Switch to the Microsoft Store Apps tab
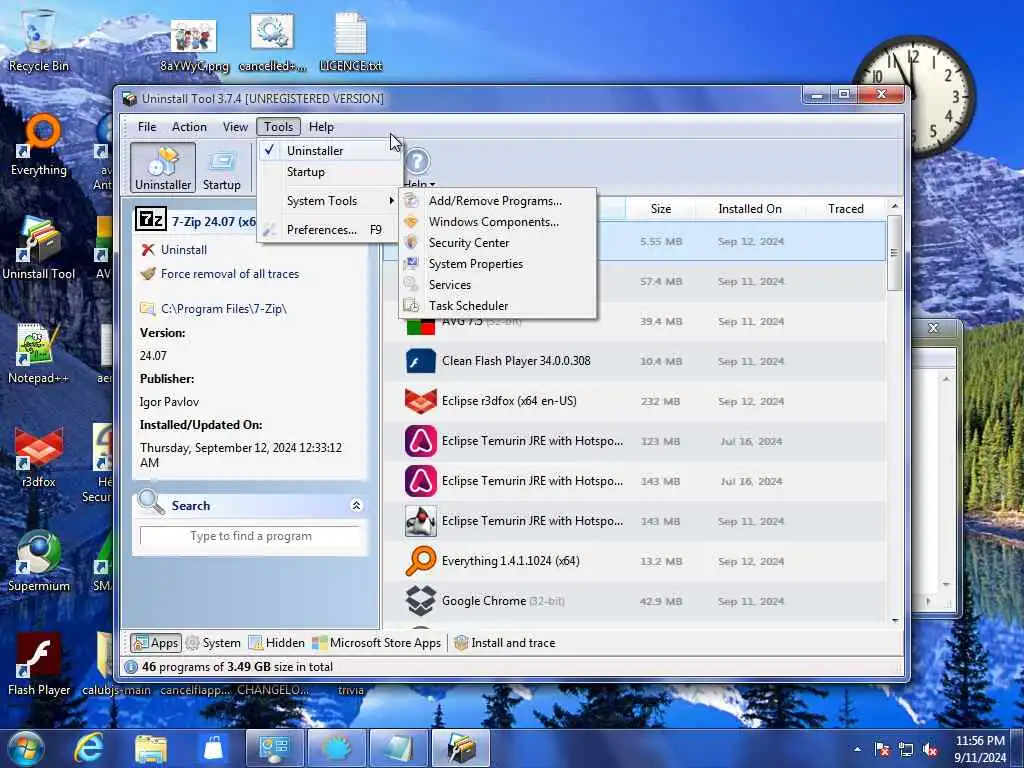Viewport: 1024px width, 768px height. (376, 643)
